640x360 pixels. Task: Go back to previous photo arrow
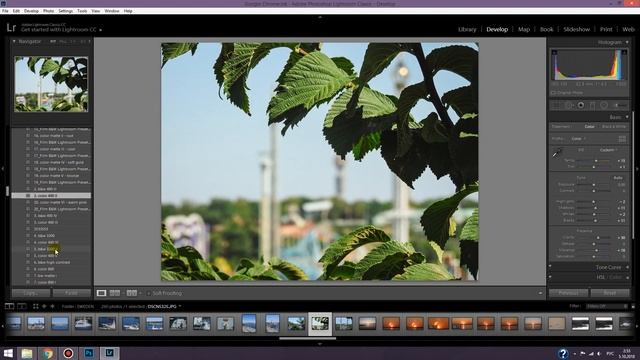(x=44, y=306)
